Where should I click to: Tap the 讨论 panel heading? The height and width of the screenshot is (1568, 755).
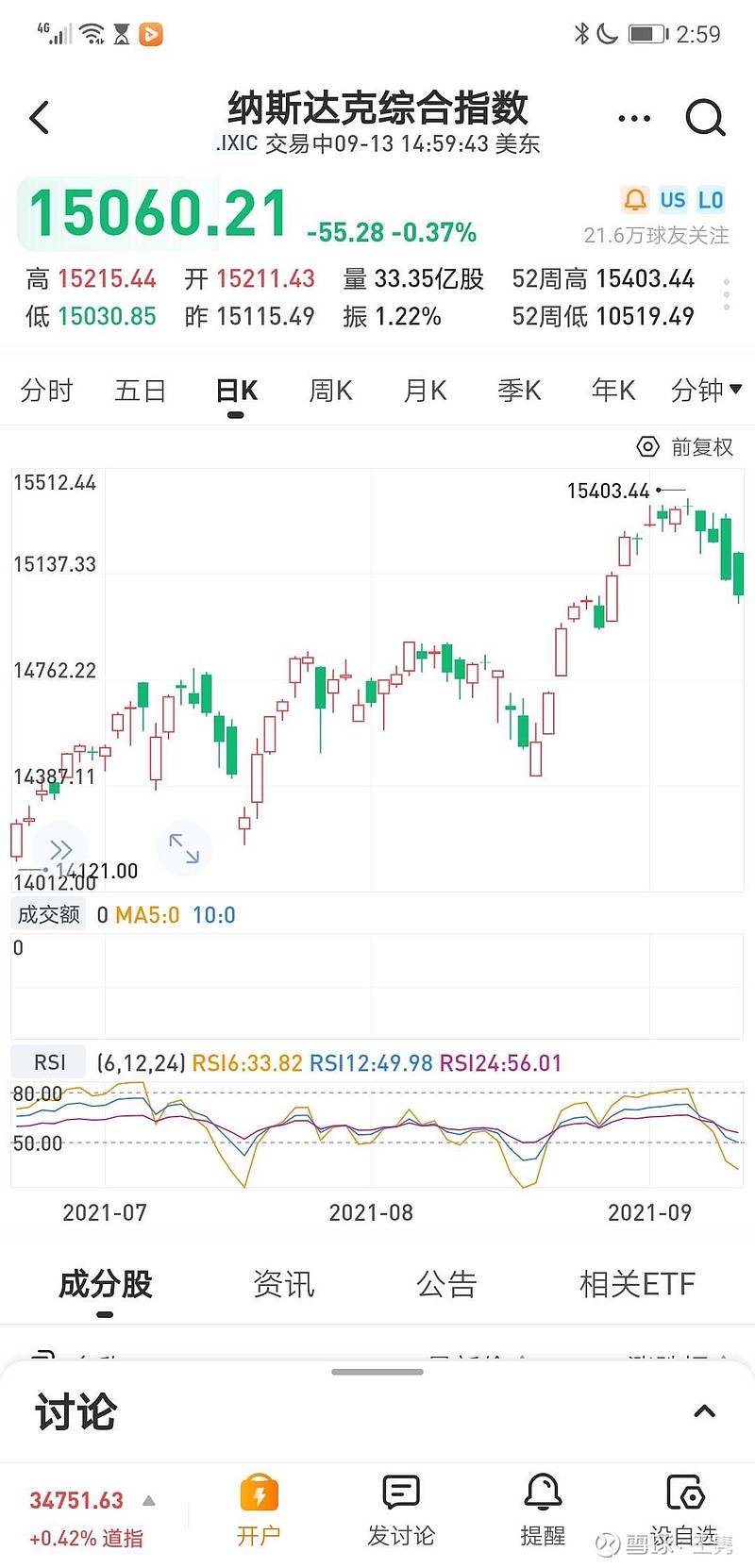pyautogui.click(x=75, y=1412)
